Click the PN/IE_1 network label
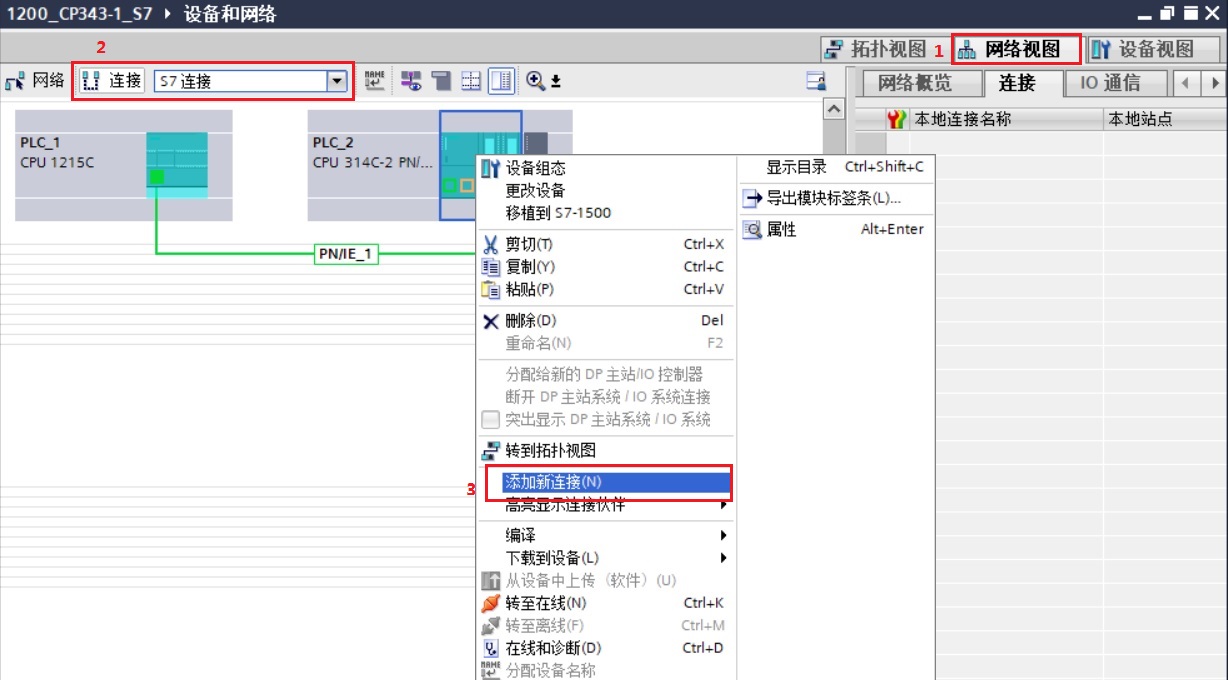Viewport: 1228px width, 680px height. pyautogui.click(x=346, y=254)
